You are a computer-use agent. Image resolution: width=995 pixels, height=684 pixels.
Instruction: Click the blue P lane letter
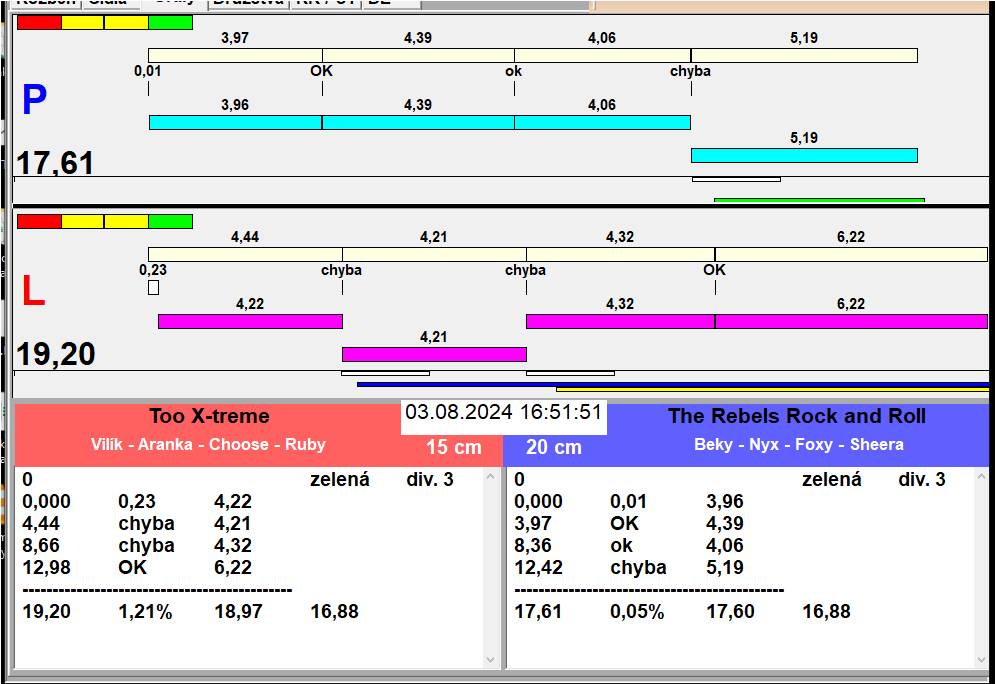pyautogui.click(x=34, y=99)
